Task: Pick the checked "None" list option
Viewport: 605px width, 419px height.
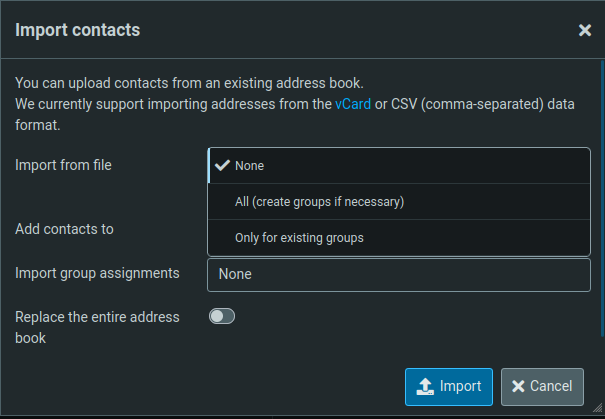Action: [250, 166]
